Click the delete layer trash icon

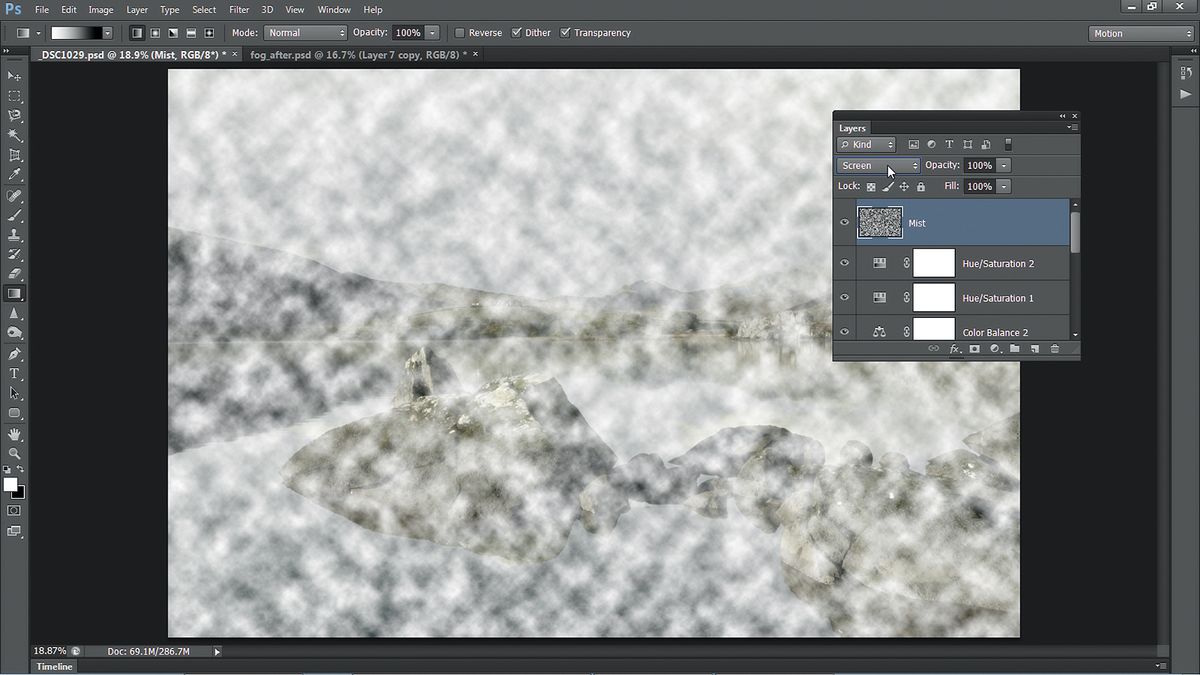(1054, 349)
